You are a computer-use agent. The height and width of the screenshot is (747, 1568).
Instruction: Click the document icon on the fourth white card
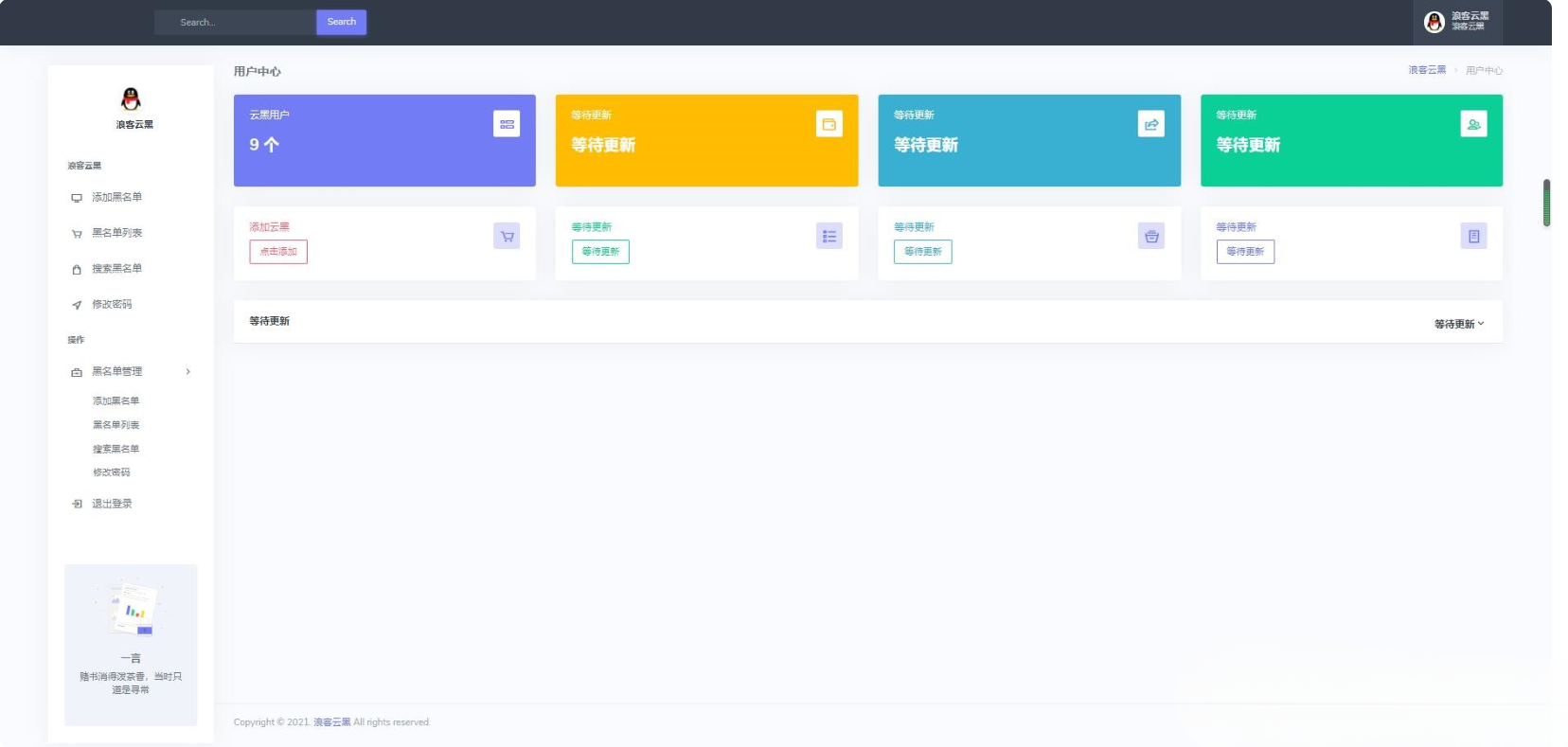click(1473, 236)
